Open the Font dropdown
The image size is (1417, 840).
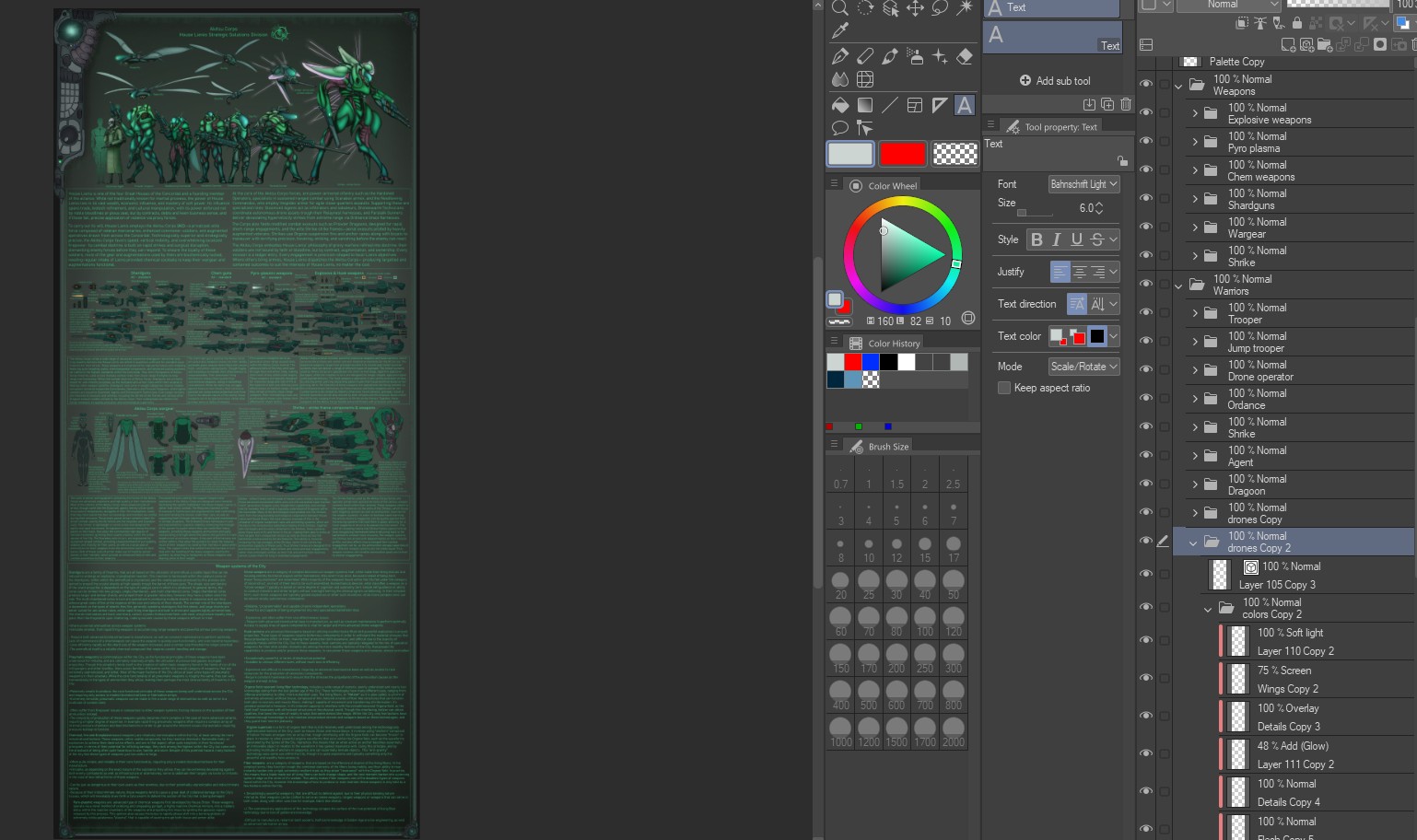point(1084,184)
